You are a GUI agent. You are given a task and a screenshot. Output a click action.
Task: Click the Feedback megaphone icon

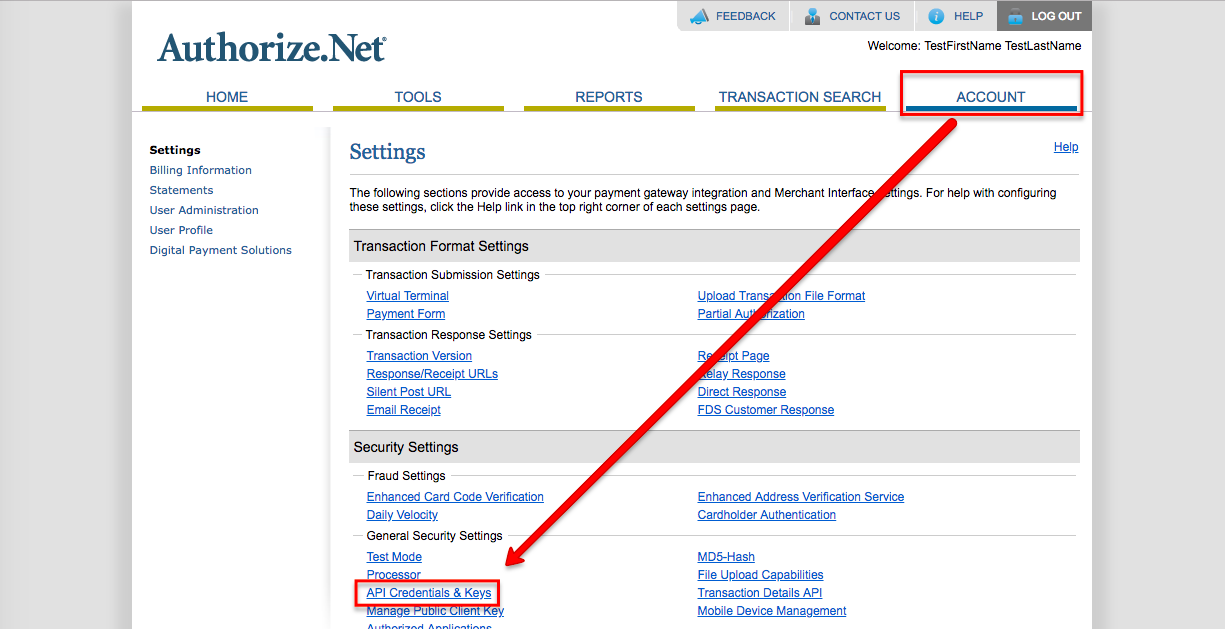point(698,16)
